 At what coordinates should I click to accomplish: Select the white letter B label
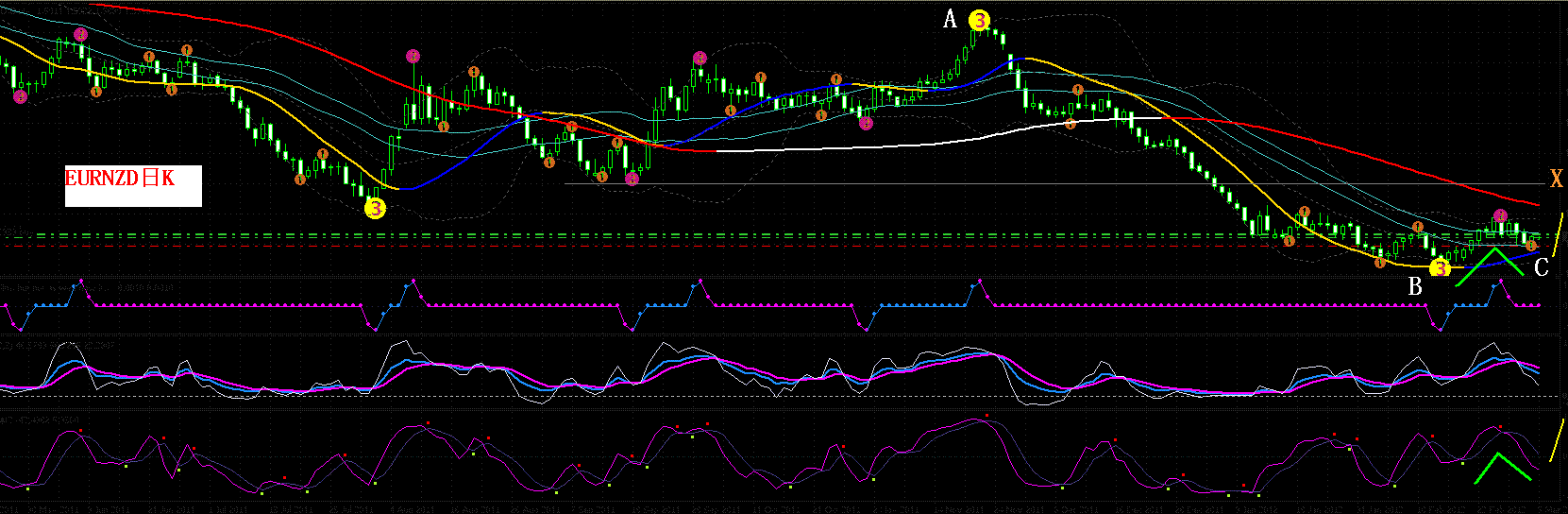1415,287
